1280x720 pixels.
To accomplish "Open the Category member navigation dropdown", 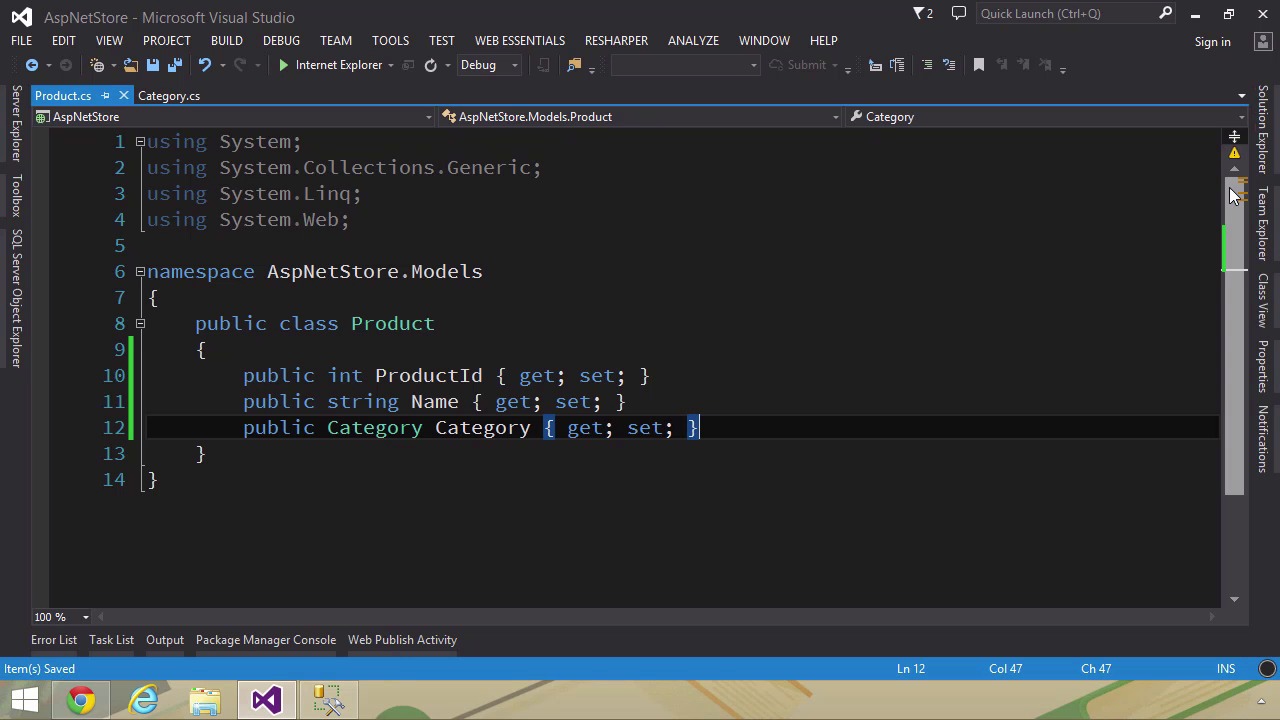I will (x=1241, y=117).
